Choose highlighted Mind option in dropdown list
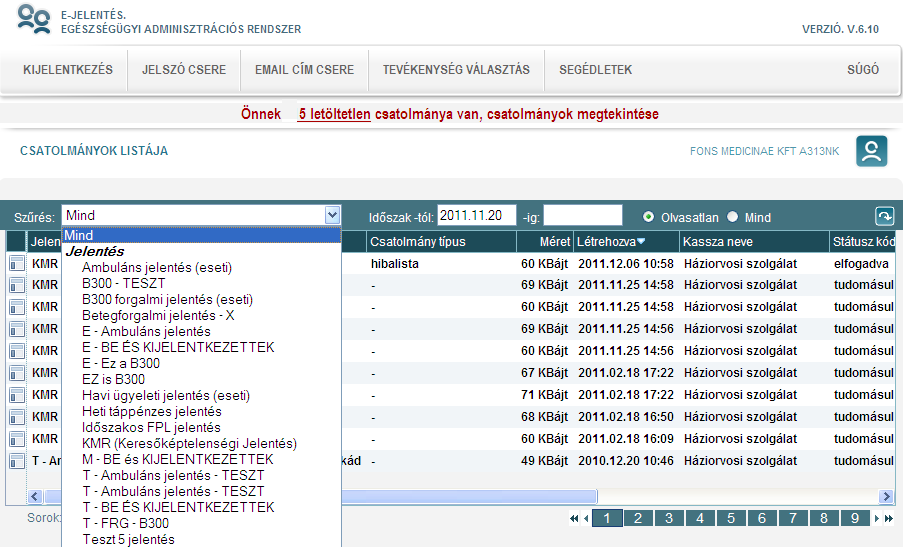The image size is (903, 547). tap(202, 235)
